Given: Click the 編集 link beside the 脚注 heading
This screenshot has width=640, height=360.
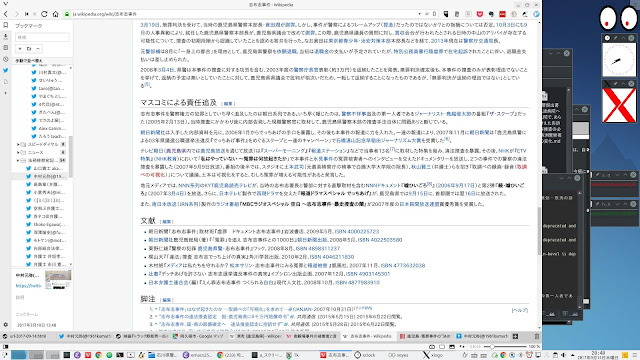Looking at the screenshot, I should [x=167, y=300].
